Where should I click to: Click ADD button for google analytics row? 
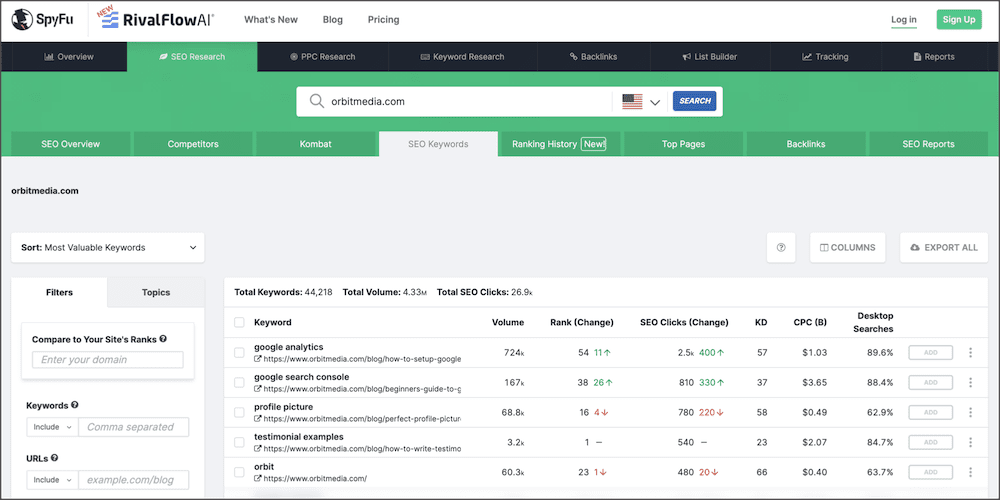click(x=930, y=353)
